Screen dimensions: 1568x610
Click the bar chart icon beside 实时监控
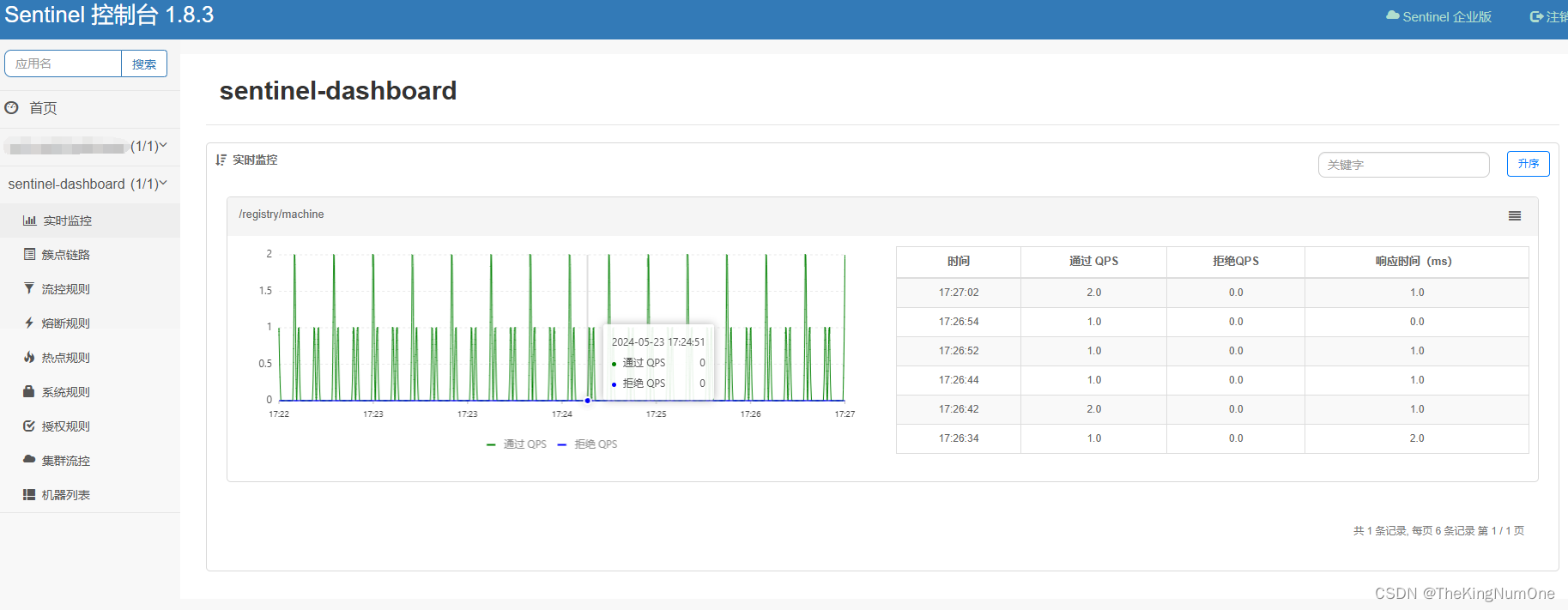click(x=29, y=220)
